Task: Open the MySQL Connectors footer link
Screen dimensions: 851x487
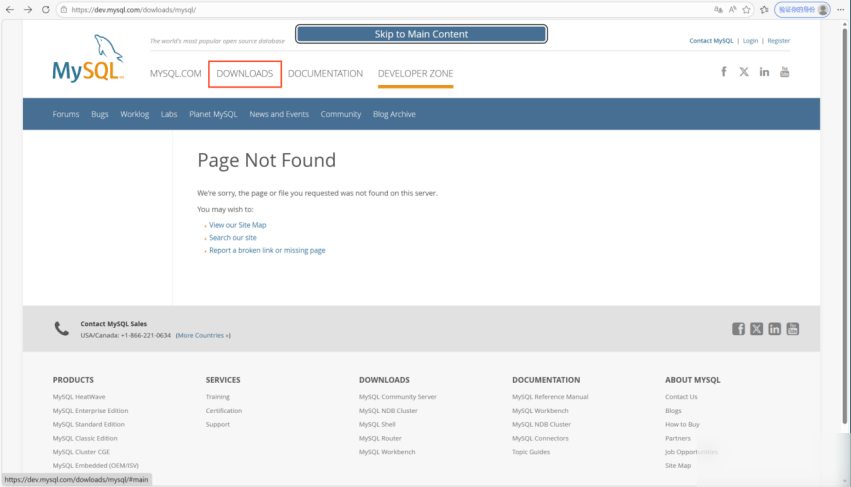Action: [x=540, y=438]
